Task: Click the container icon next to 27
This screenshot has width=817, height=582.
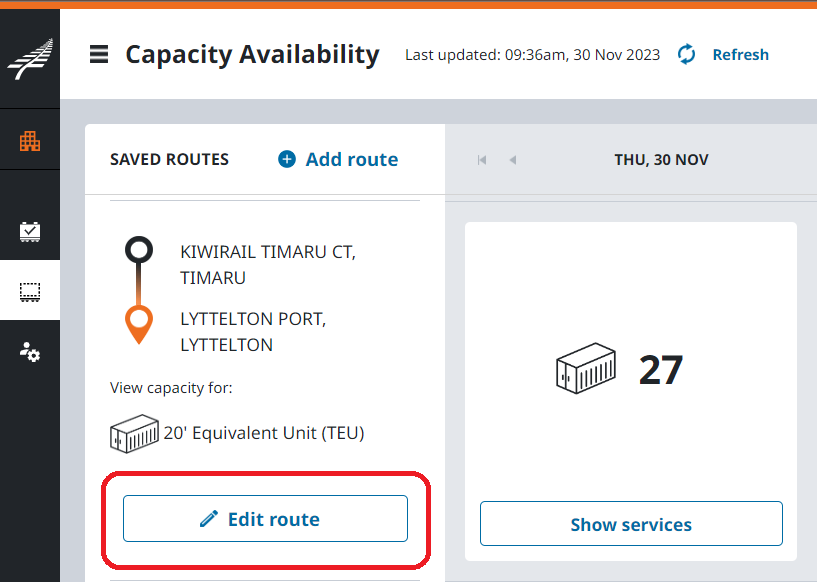Action: [x=585, y=370]
